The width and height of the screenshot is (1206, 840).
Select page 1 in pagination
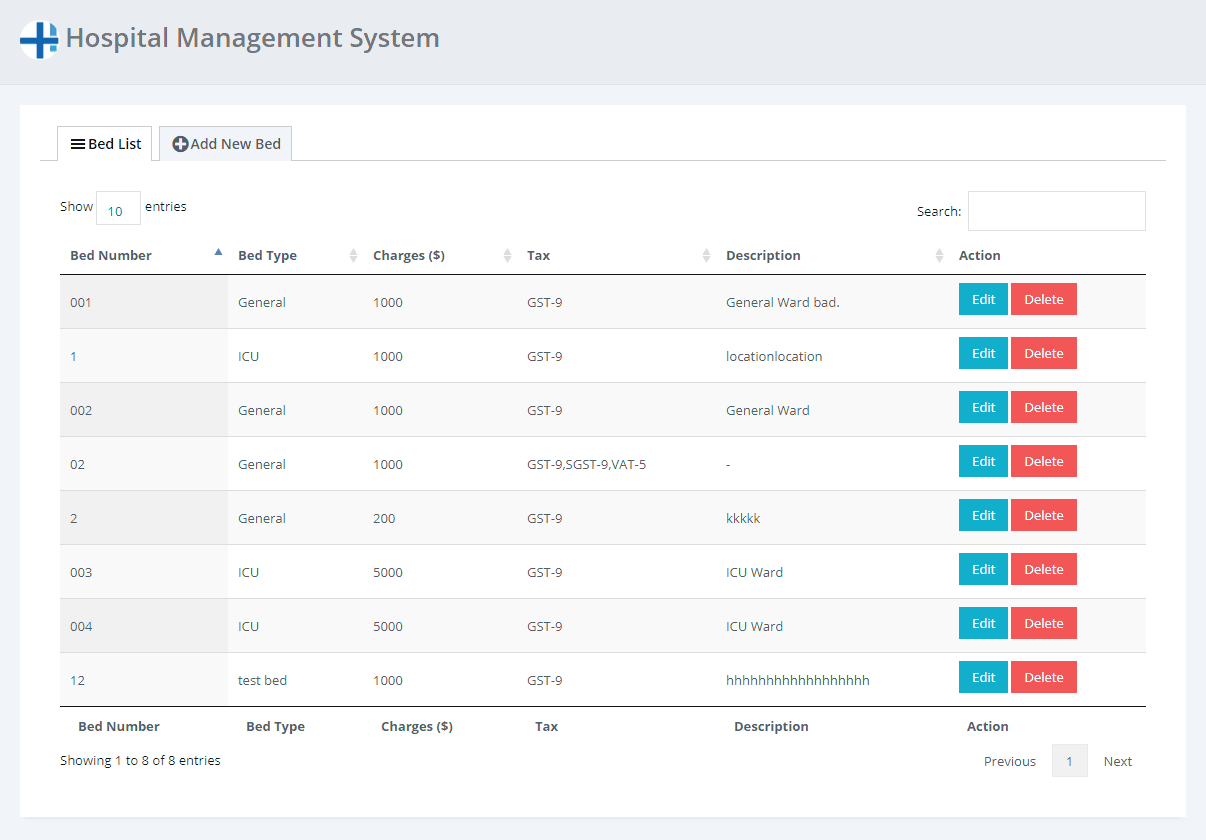[1069, 761]
